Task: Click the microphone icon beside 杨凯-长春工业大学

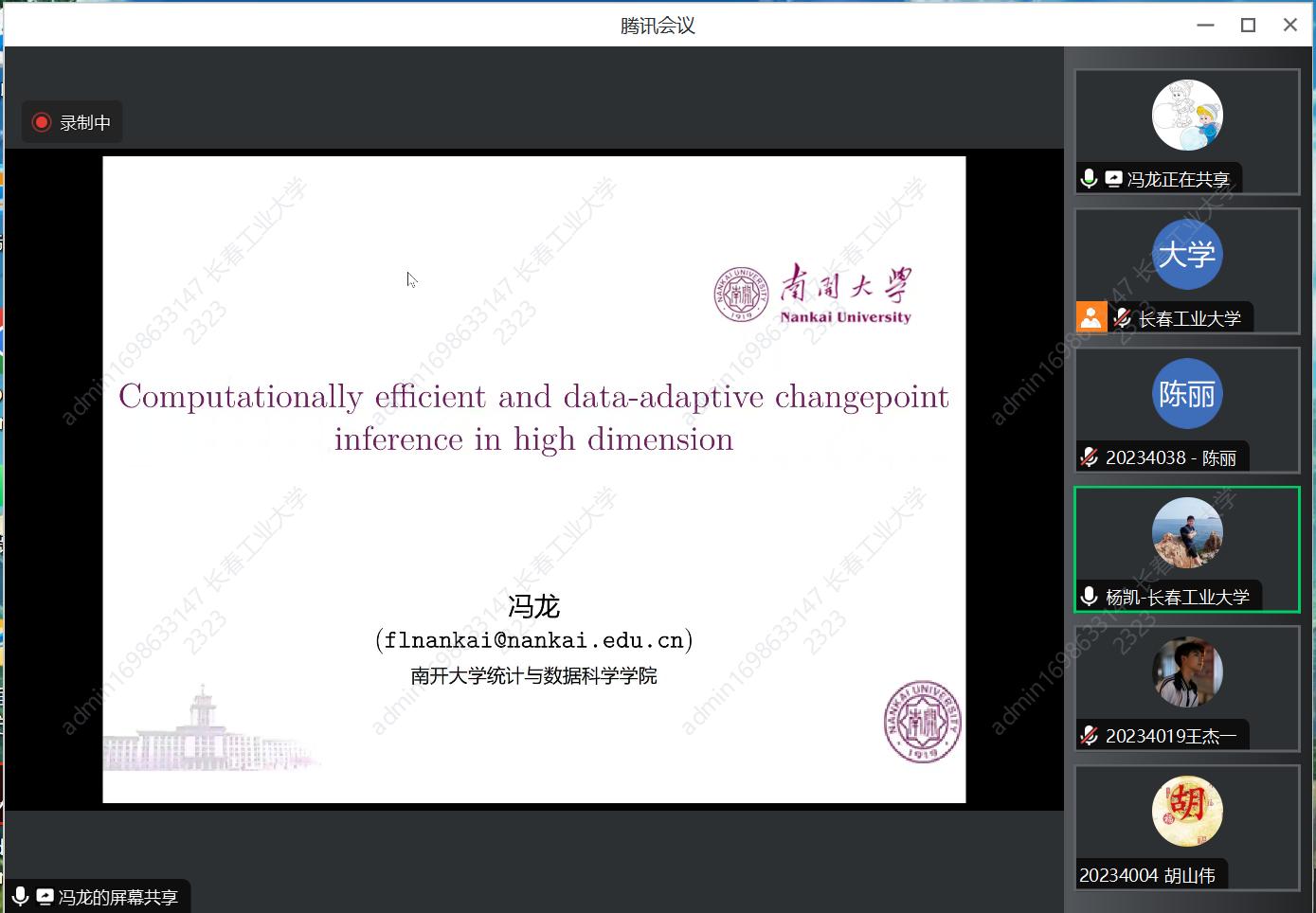Action: pyautogui.click(x=1090, y=597)
